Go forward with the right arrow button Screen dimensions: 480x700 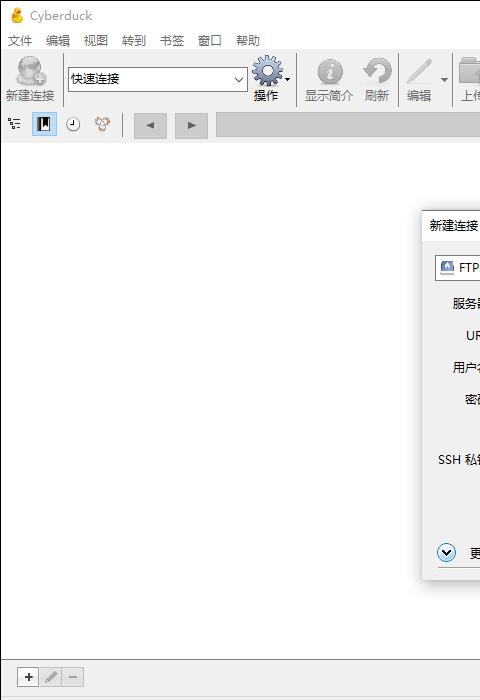(192, 125)
